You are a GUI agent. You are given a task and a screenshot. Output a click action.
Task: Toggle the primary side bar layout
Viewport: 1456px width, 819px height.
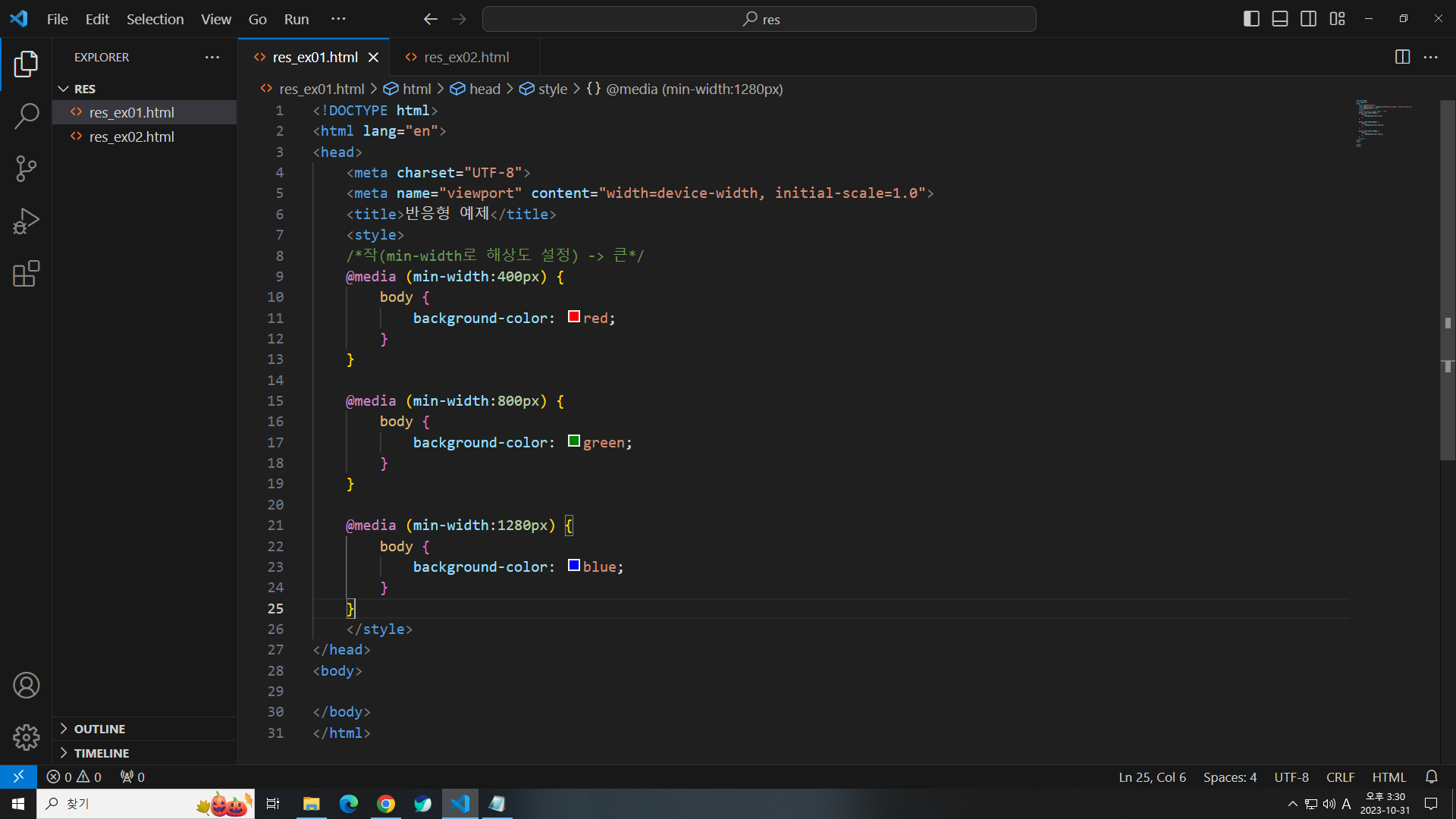click(1251, 19)
